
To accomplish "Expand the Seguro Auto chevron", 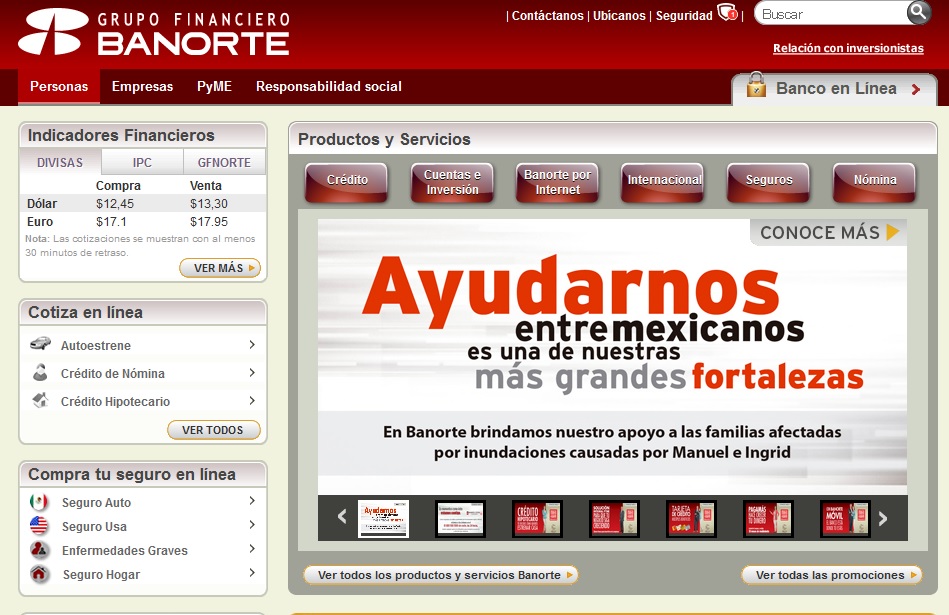I will [x=252, y=501].
